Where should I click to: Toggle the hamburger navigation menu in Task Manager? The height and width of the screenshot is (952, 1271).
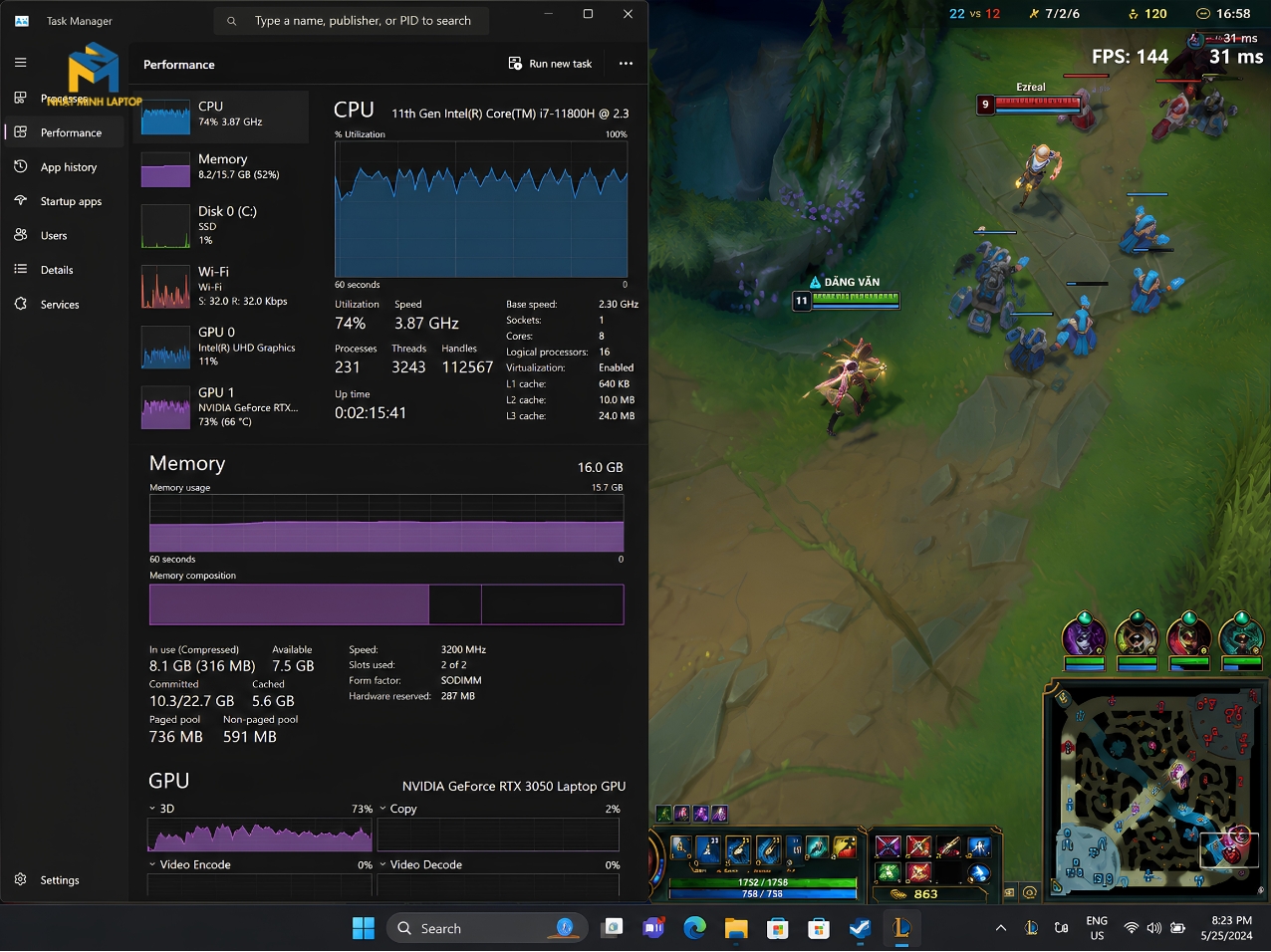(x=20, y=62)
